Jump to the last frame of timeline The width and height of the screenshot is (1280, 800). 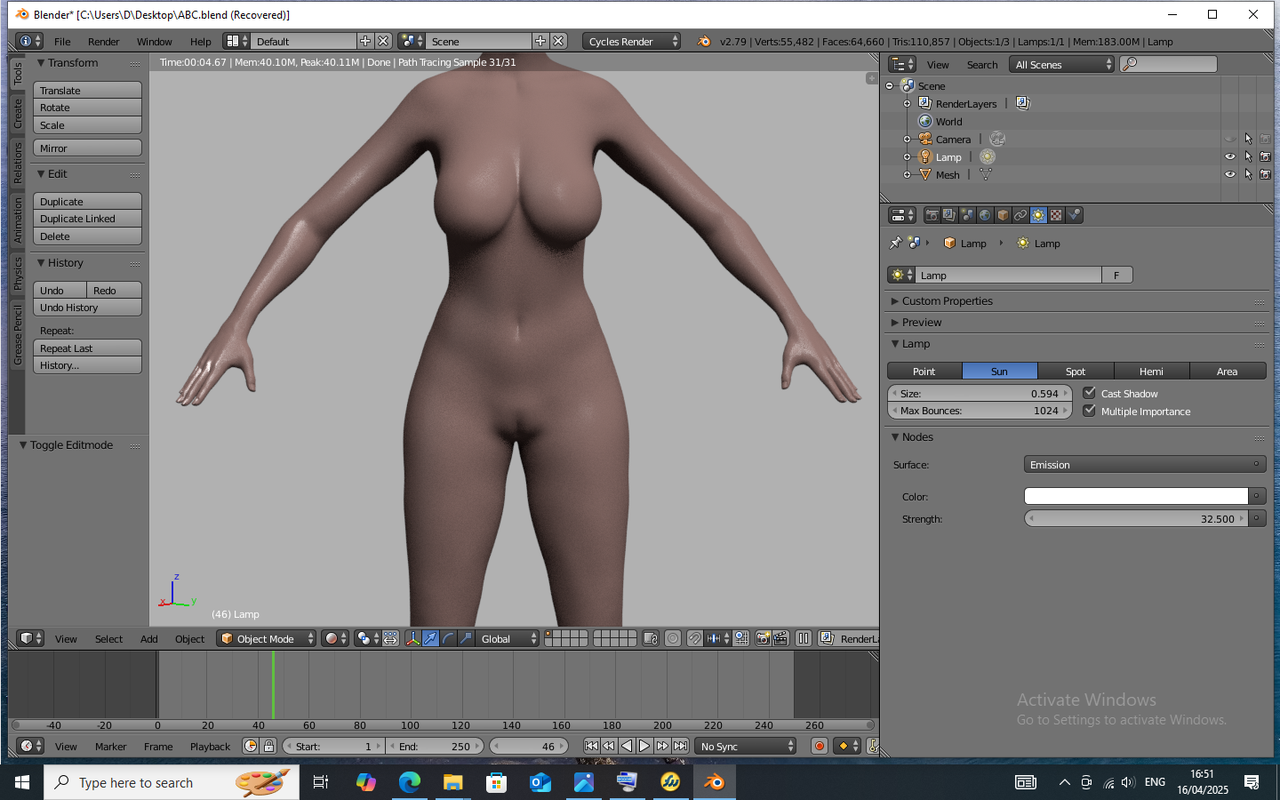coord(681,746)
